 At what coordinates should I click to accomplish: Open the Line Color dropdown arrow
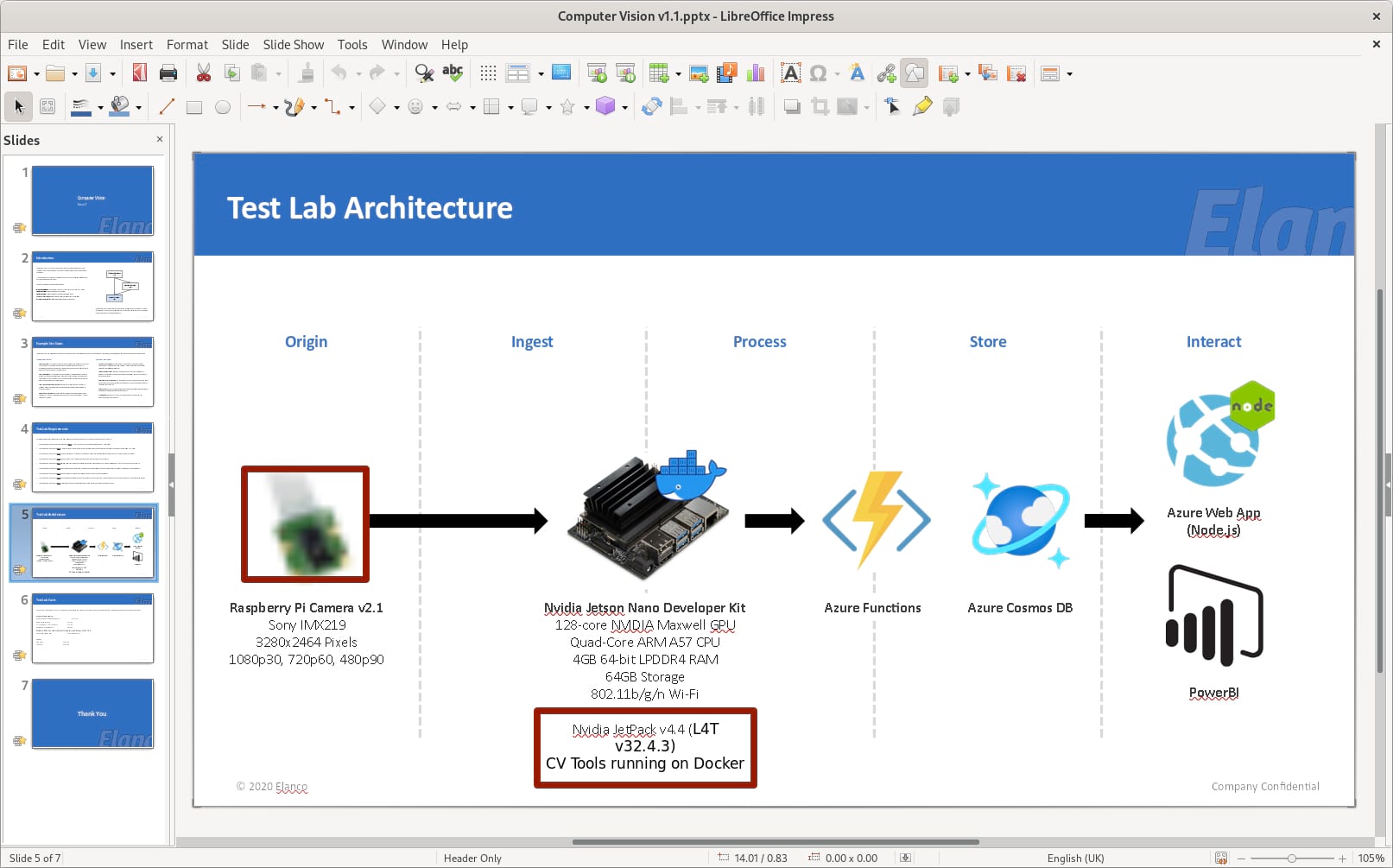click(x=100, y=107)
